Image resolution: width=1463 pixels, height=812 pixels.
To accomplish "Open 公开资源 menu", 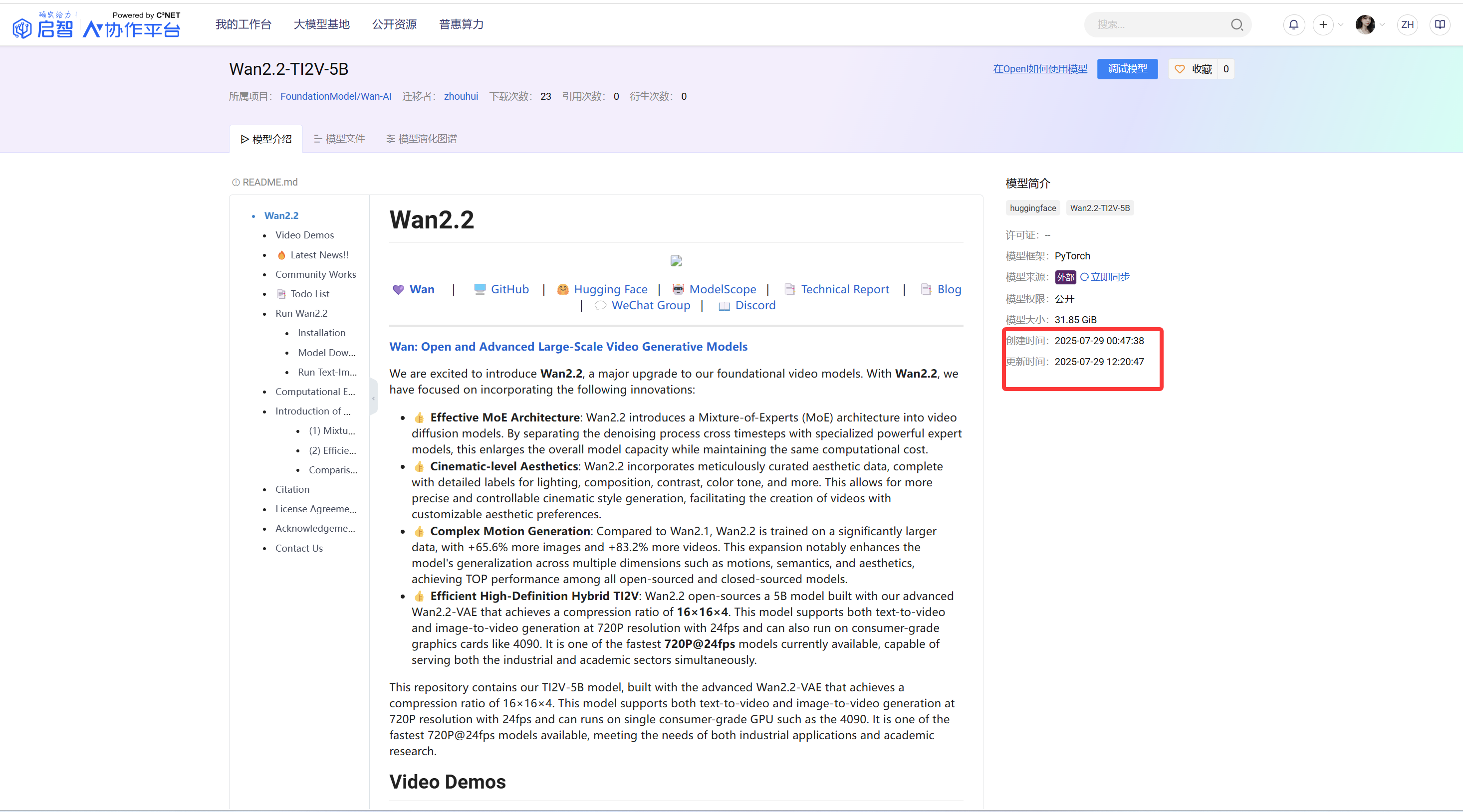I will pyautogui.click(x=394, y=24).
